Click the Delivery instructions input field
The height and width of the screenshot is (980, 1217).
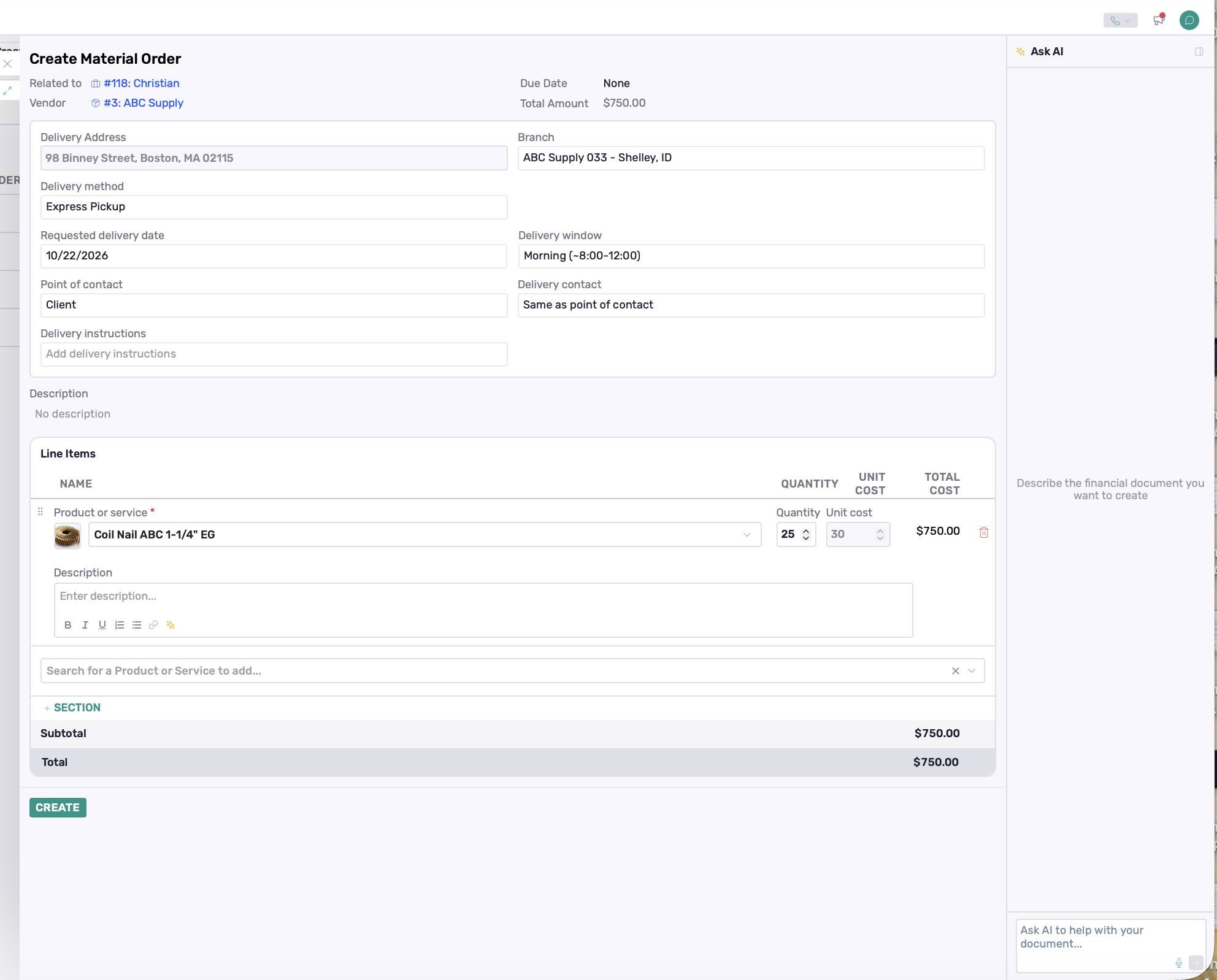coord(274,354)
